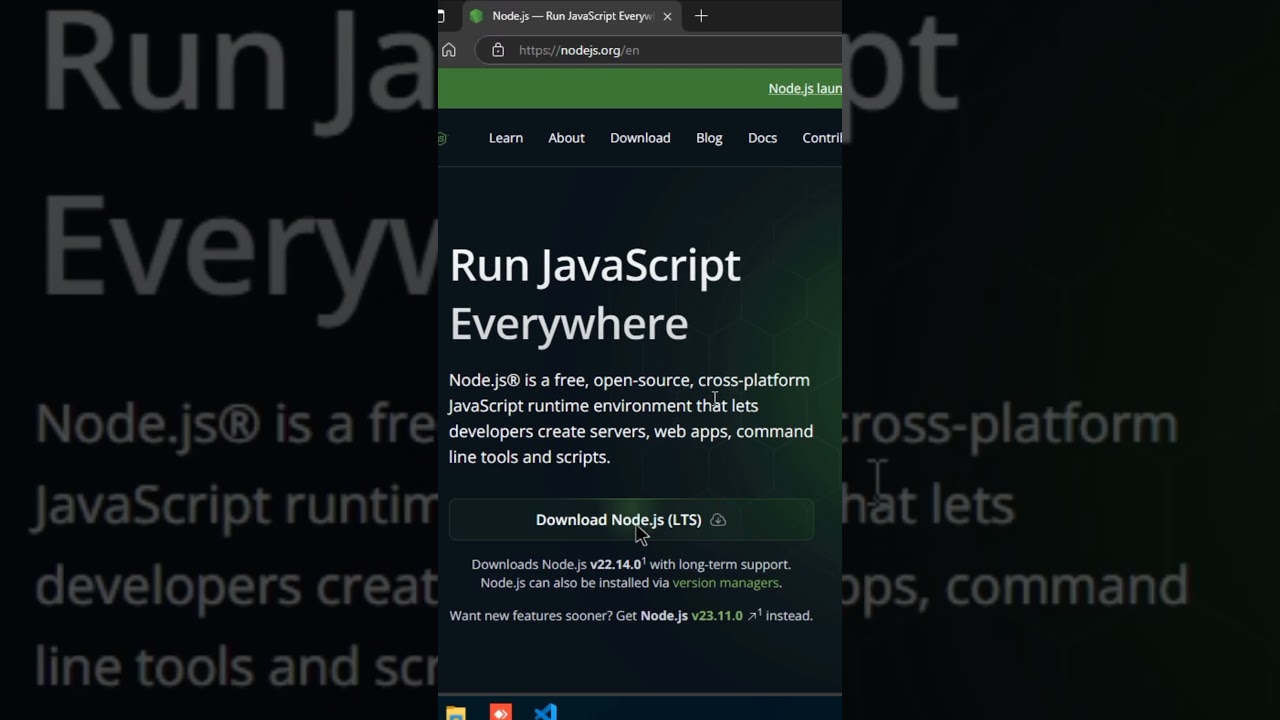Viewport: 1280px width, 720px height.
Task: Open the orange AnyDesk taskbar icon
Action: click(501, 712)
